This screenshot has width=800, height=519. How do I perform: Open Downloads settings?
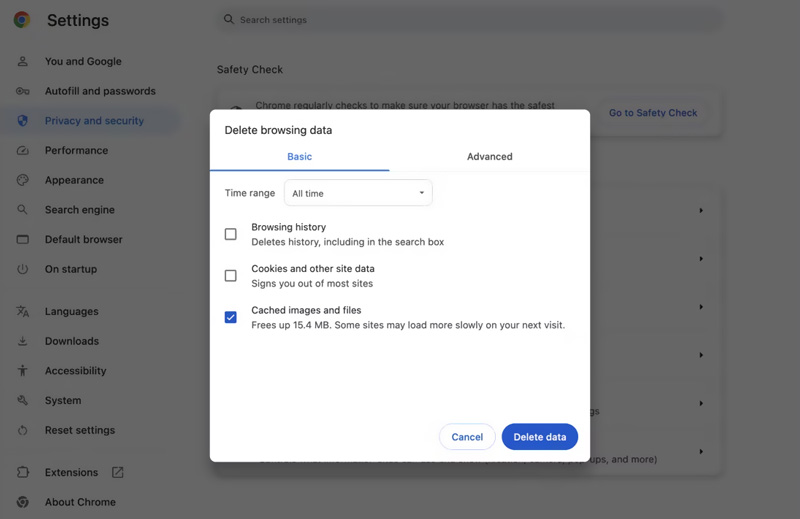pyautogui.click(x=72, y=341)
